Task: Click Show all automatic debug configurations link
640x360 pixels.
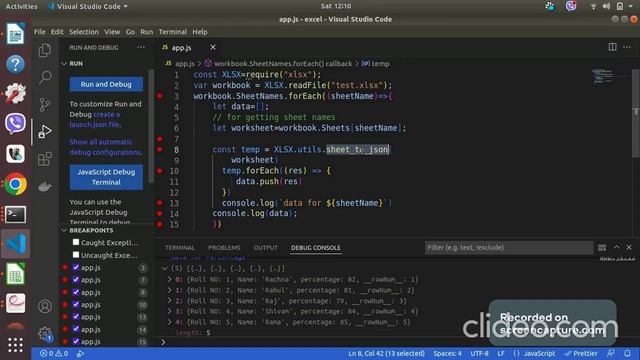Action: pyautogui.click(x=105, y=147)
